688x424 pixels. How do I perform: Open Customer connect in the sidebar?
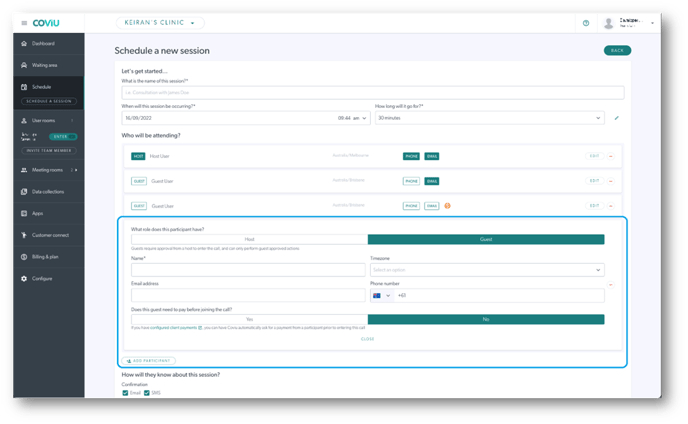(48, 235)
